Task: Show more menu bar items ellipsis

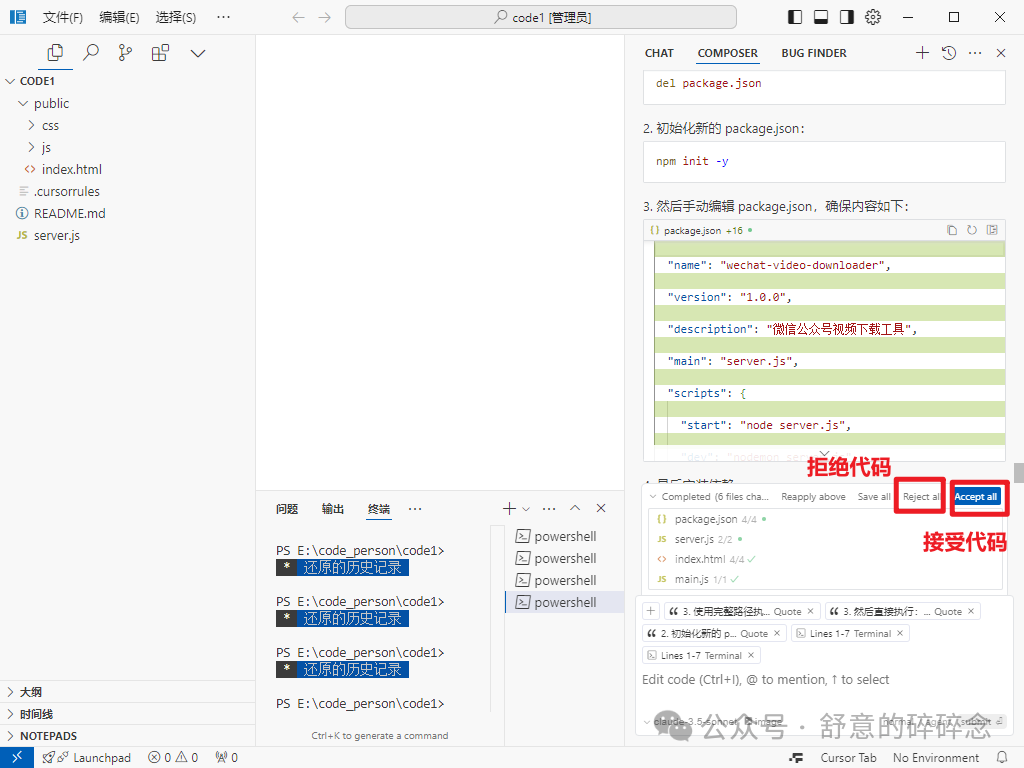Action: (223, 18)
